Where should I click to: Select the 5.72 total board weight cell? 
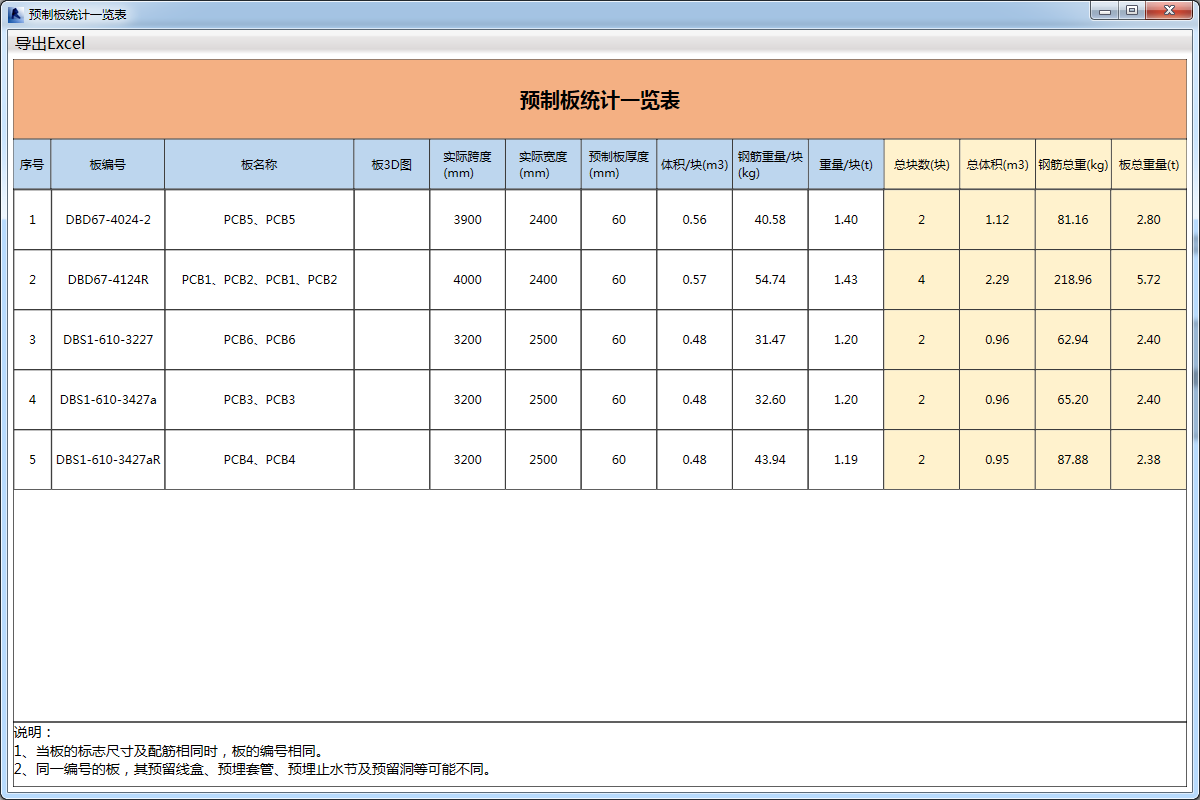[1148, 280]
